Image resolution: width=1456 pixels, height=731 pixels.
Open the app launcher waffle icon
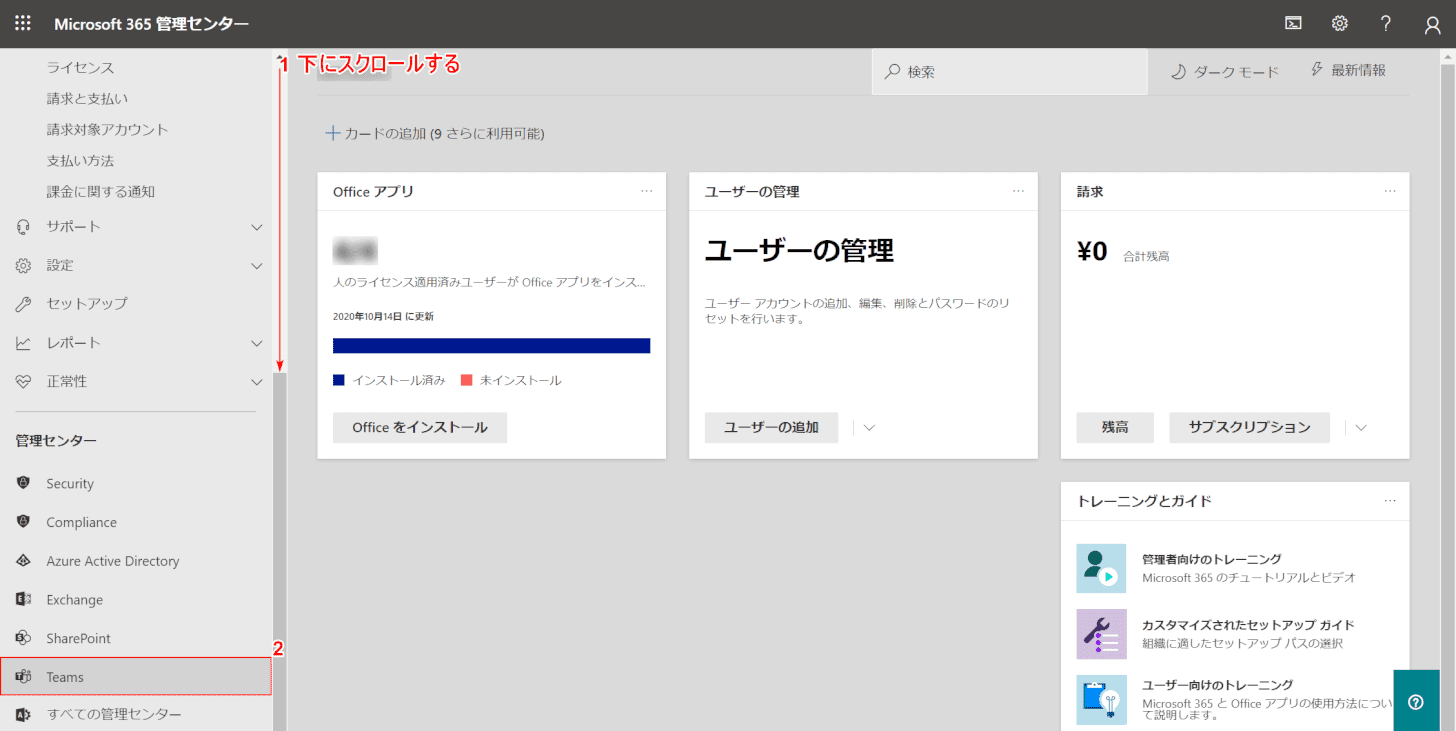click(x=23, y=23)
